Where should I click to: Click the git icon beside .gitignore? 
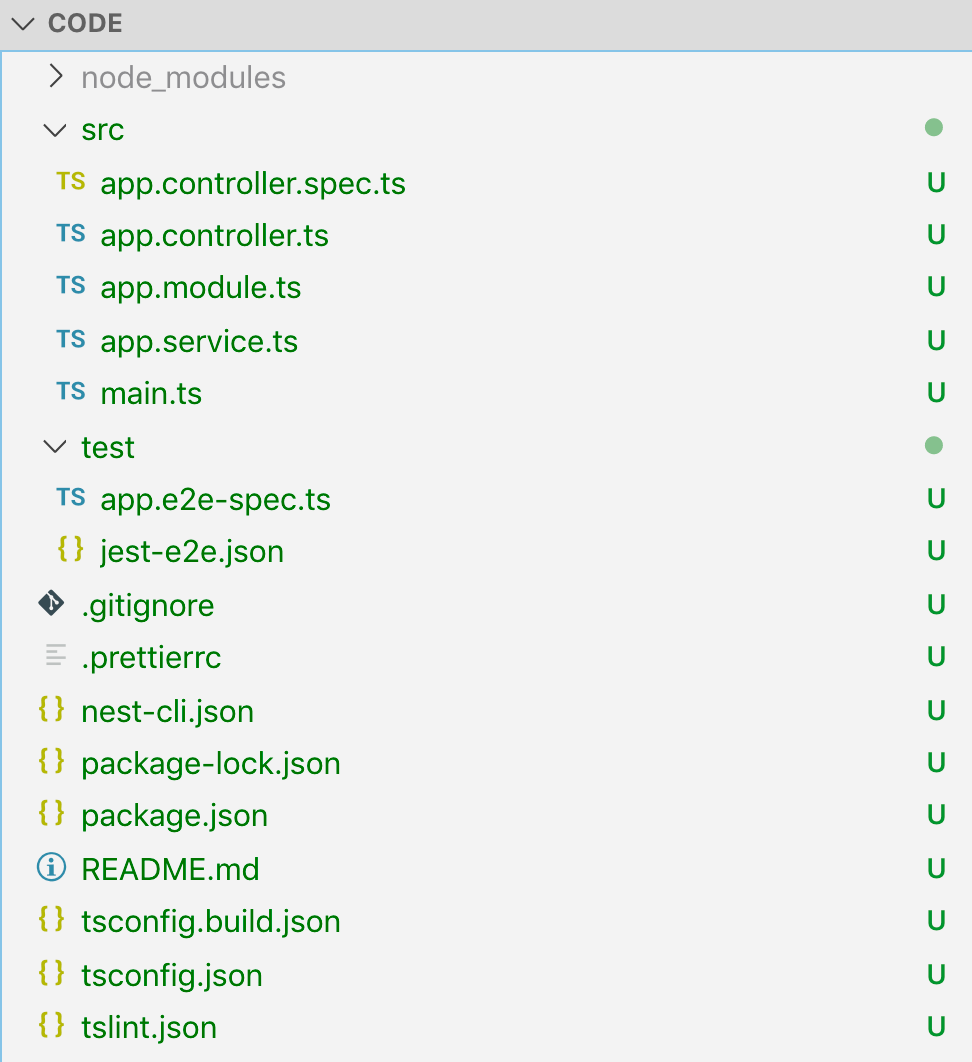[51, 603]
